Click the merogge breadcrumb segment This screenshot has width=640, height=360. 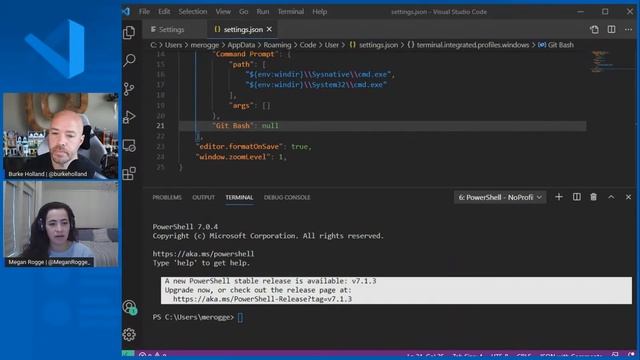point(204,45)
